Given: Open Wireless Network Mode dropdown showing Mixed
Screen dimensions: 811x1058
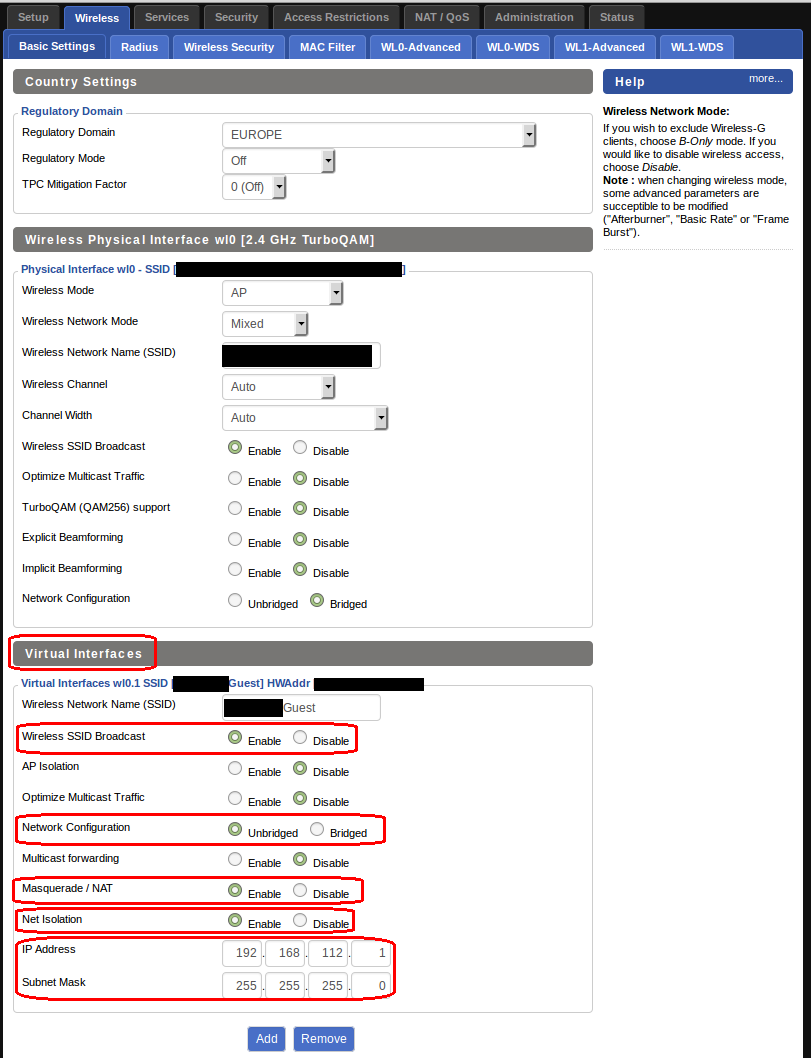Looking at the screenshot, I should coord(264,324).
